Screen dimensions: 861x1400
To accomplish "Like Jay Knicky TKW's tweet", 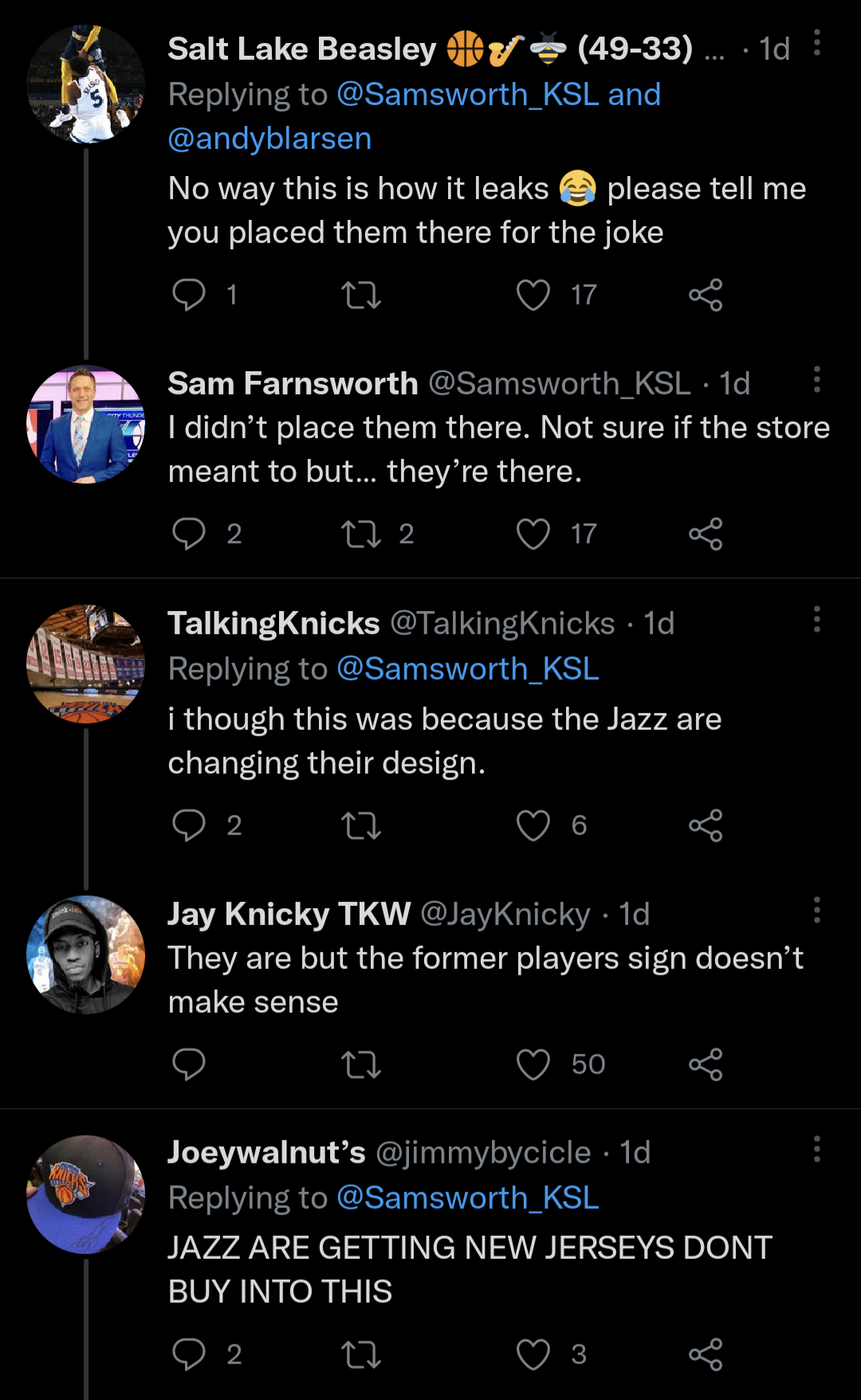I will tap(533, 1065).
